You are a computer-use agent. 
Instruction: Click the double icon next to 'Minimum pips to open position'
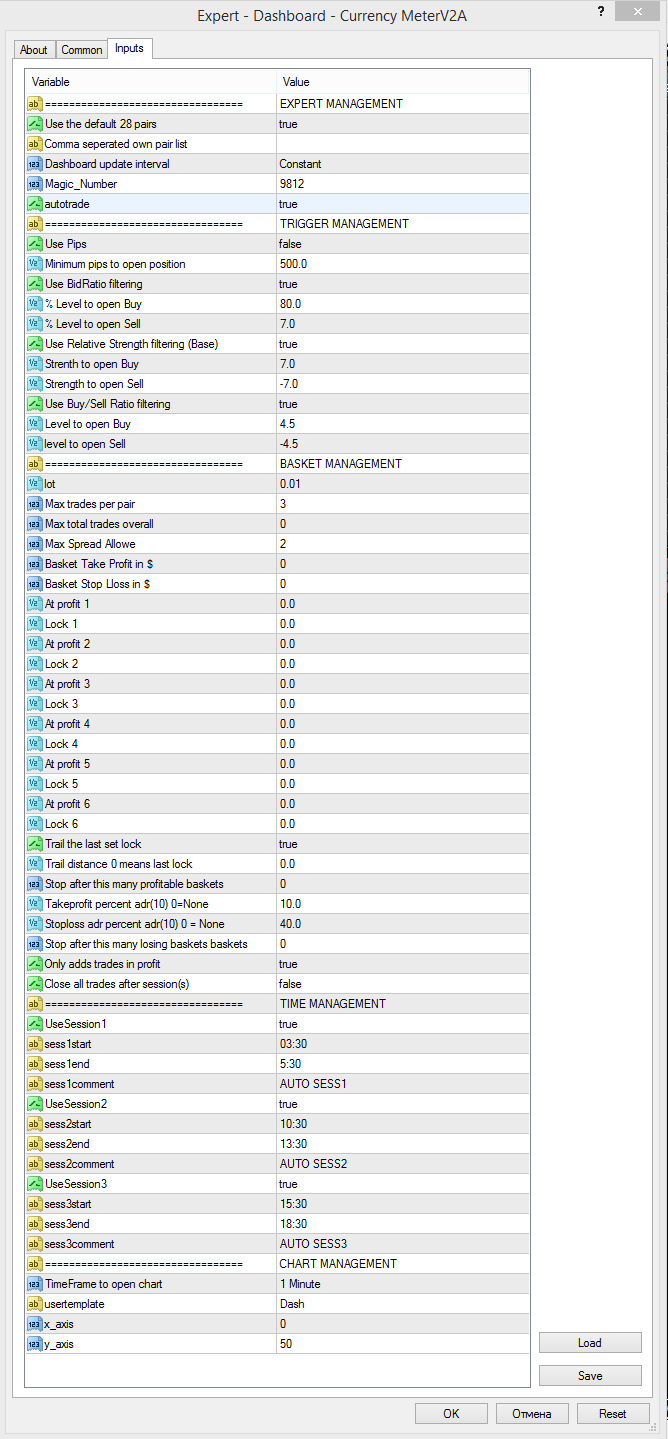coord(34,264)
